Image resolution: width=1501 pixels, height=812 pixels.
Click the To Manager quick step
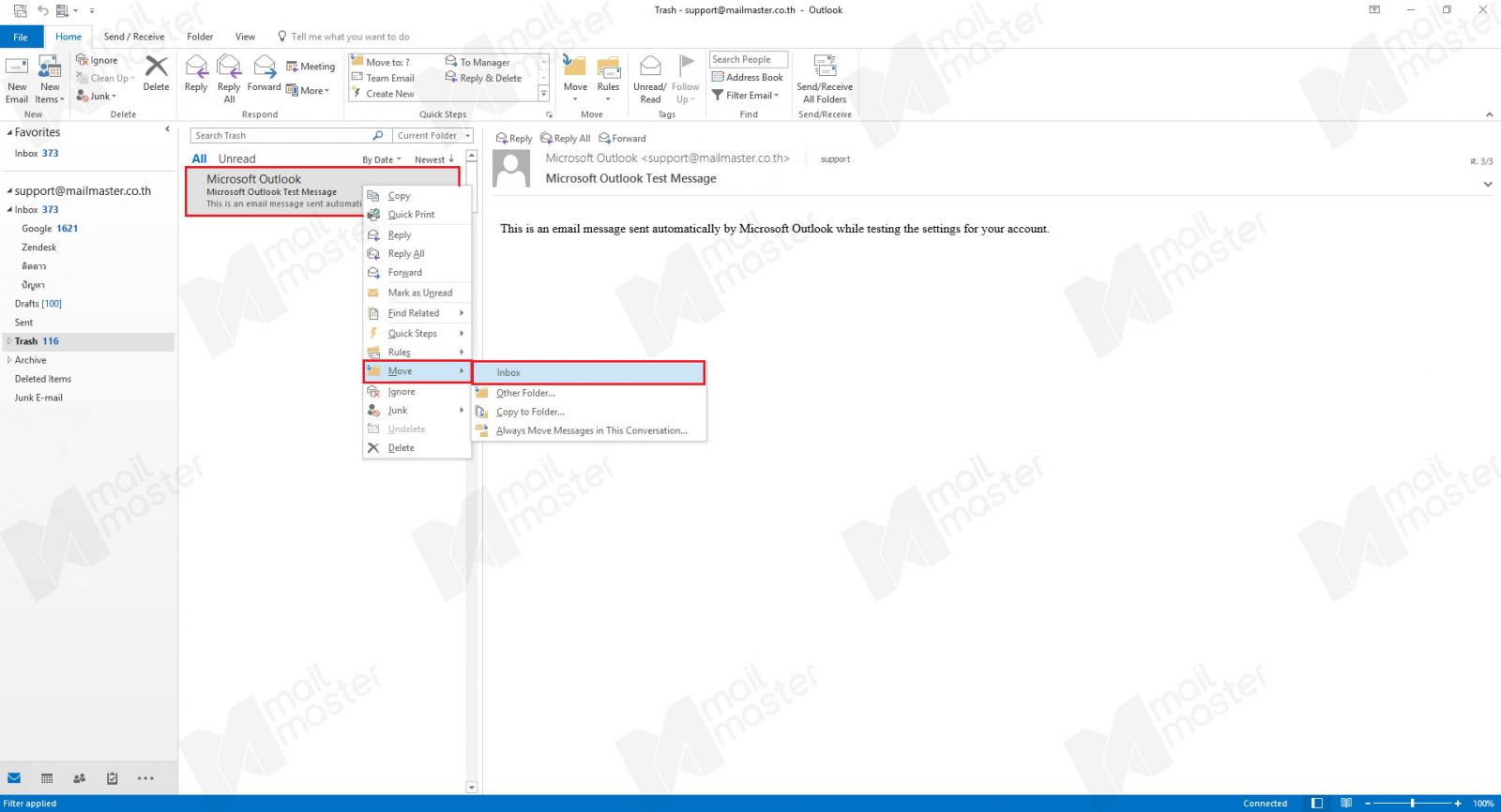[x=478, y=62]
